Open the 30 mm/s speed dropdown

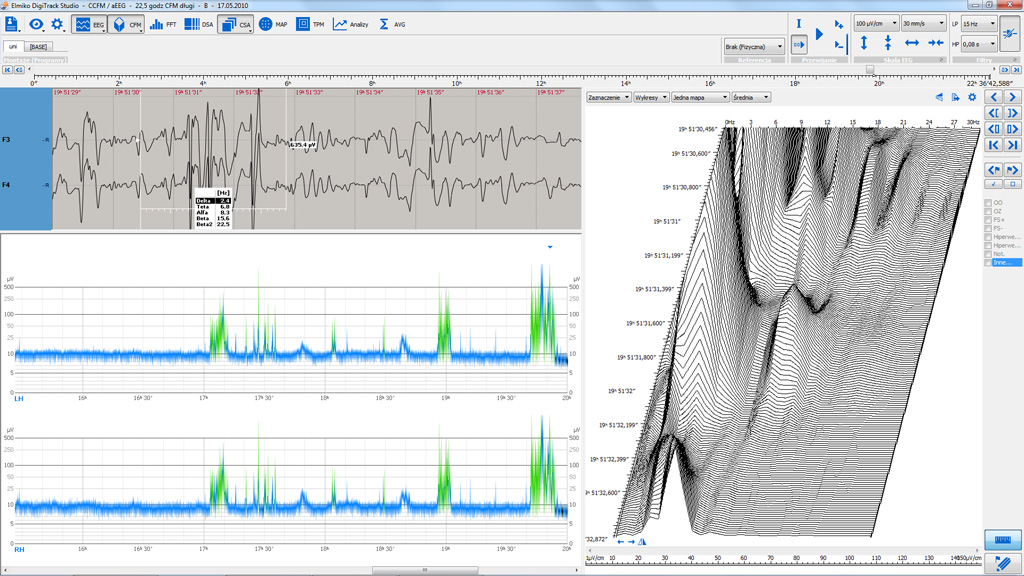point(923,24)
